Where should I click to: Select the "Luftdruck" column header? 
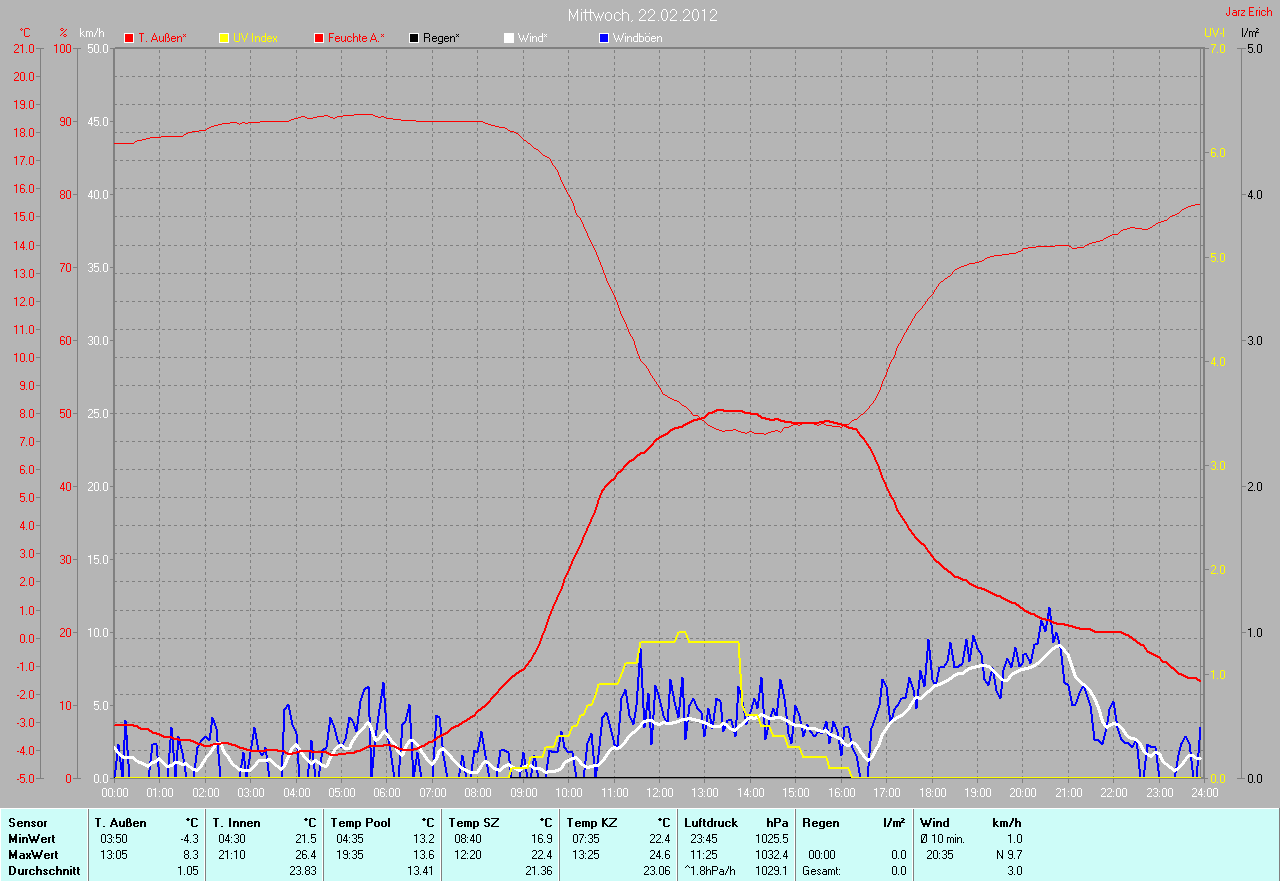[x=712, y=823]
